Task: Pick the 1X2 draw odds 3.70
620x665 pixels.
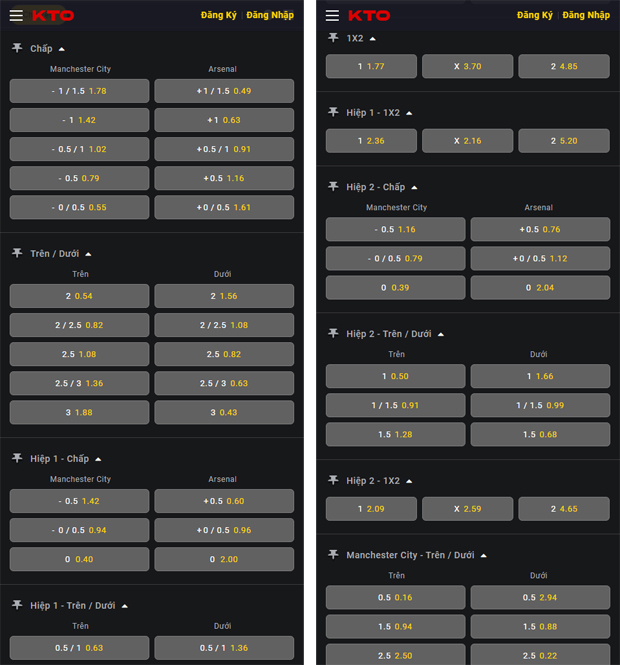Action: [x=467, y=66]
